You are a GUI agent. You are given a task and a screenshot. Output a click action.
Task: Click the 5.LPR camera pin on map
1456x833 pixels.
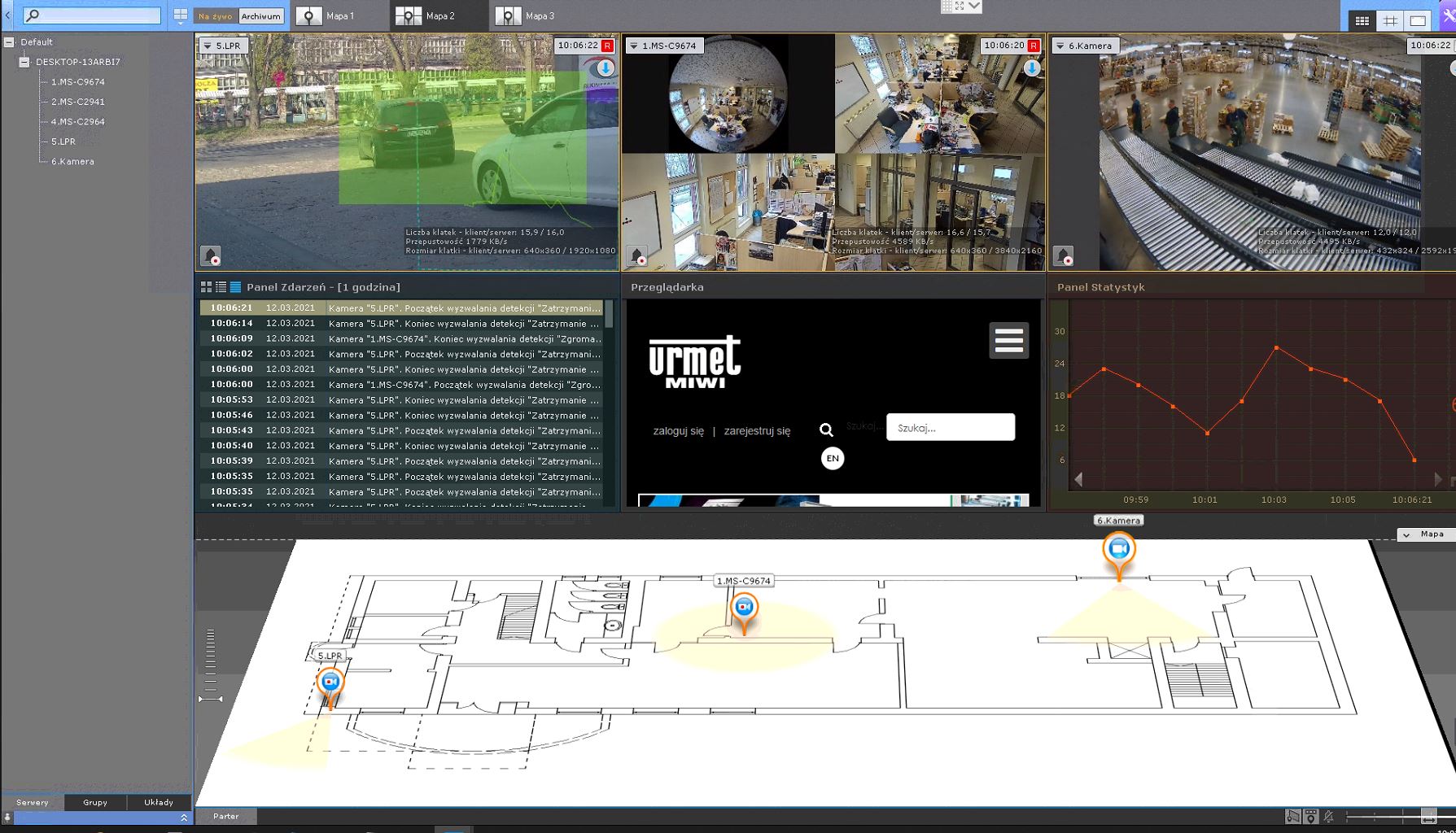[x=330, y=682]
